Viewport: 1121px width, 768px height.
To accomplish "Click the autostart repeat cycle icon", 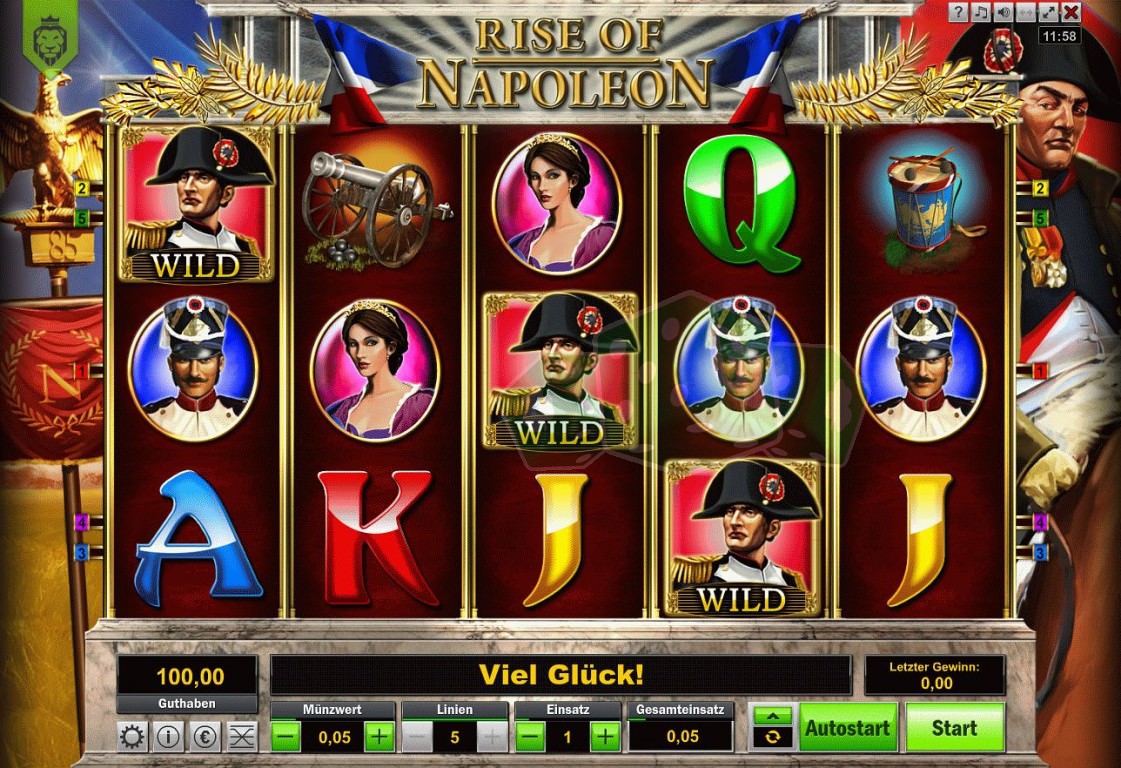I will tap(772, 737).
